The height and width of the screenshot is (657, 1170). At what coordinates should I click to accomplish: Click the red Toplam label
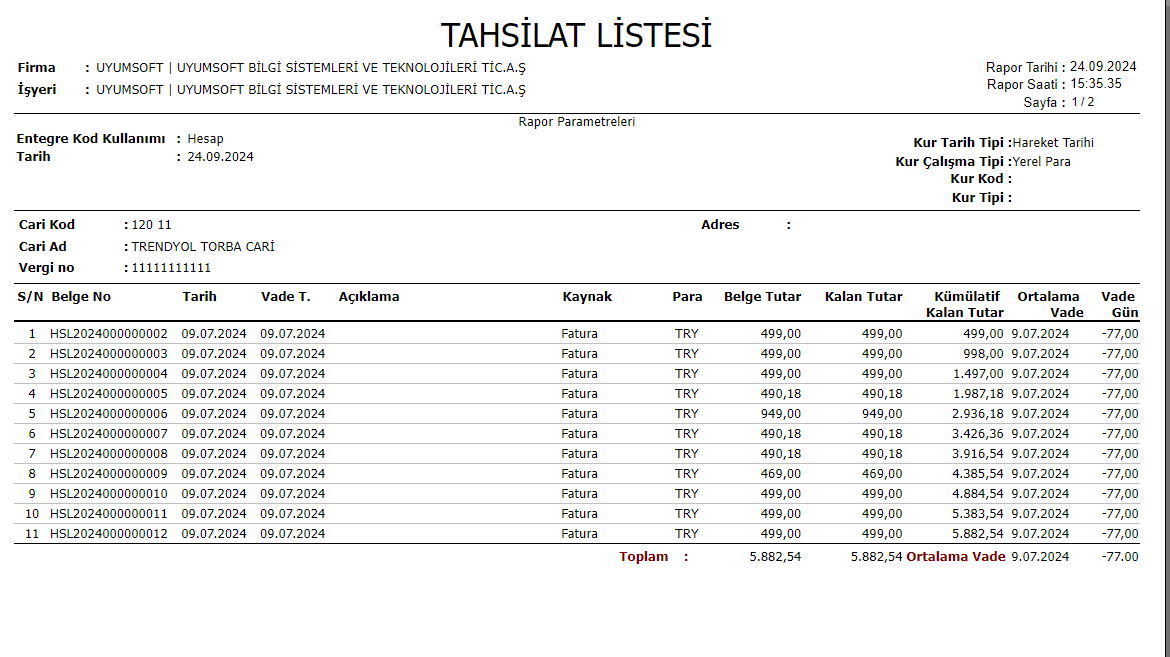(643, 557)
